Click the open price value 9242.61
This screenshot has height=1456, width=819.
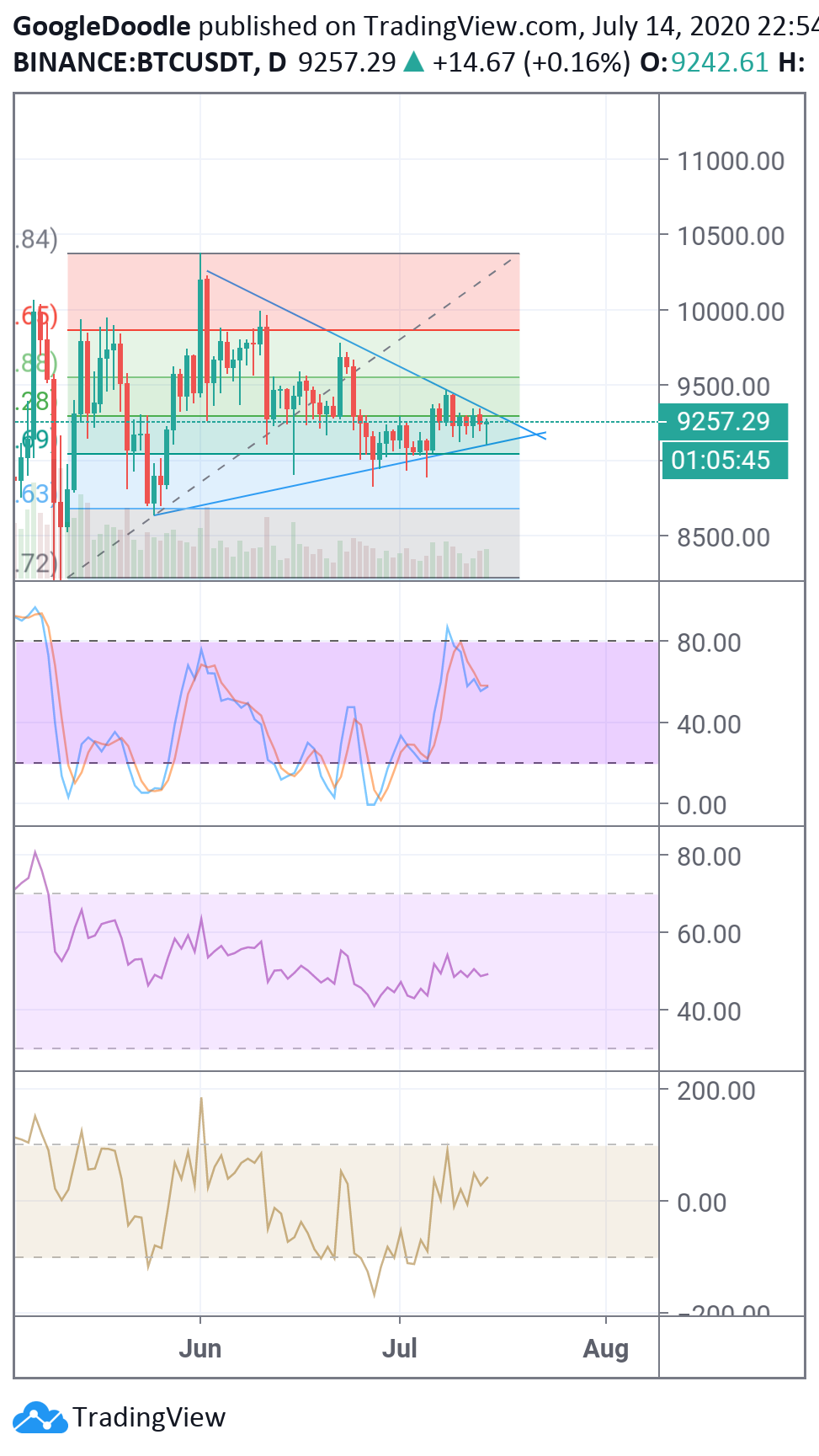click(x=720, y=62)
